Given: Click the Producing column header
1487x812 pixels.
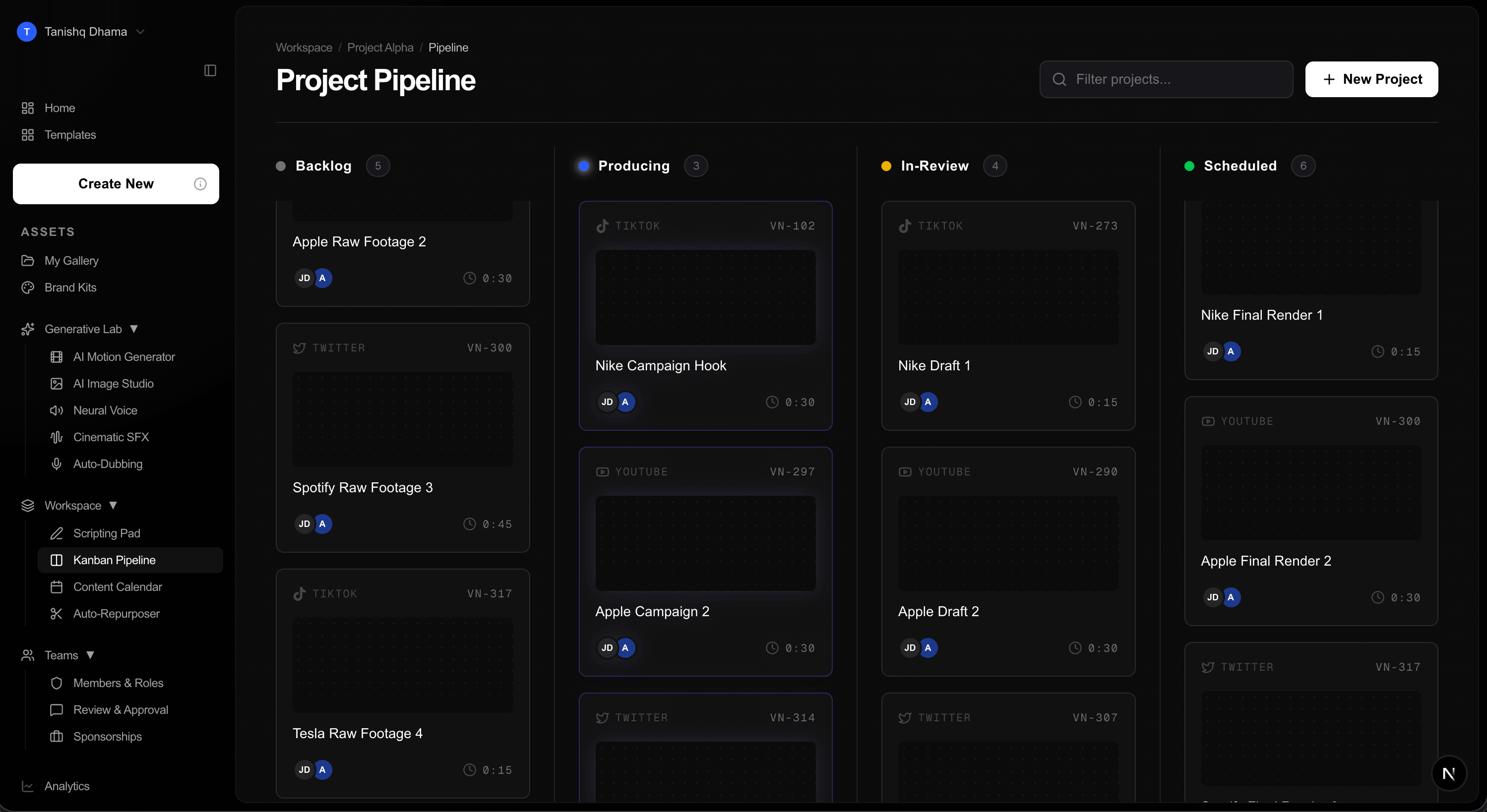Looking at the screenshot, I should [634, 166].
